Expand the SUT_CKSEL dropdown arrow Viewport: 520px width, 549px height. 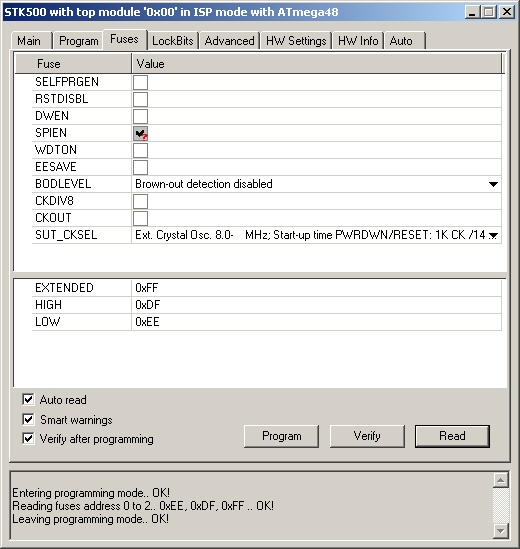[x=493, y=236]
